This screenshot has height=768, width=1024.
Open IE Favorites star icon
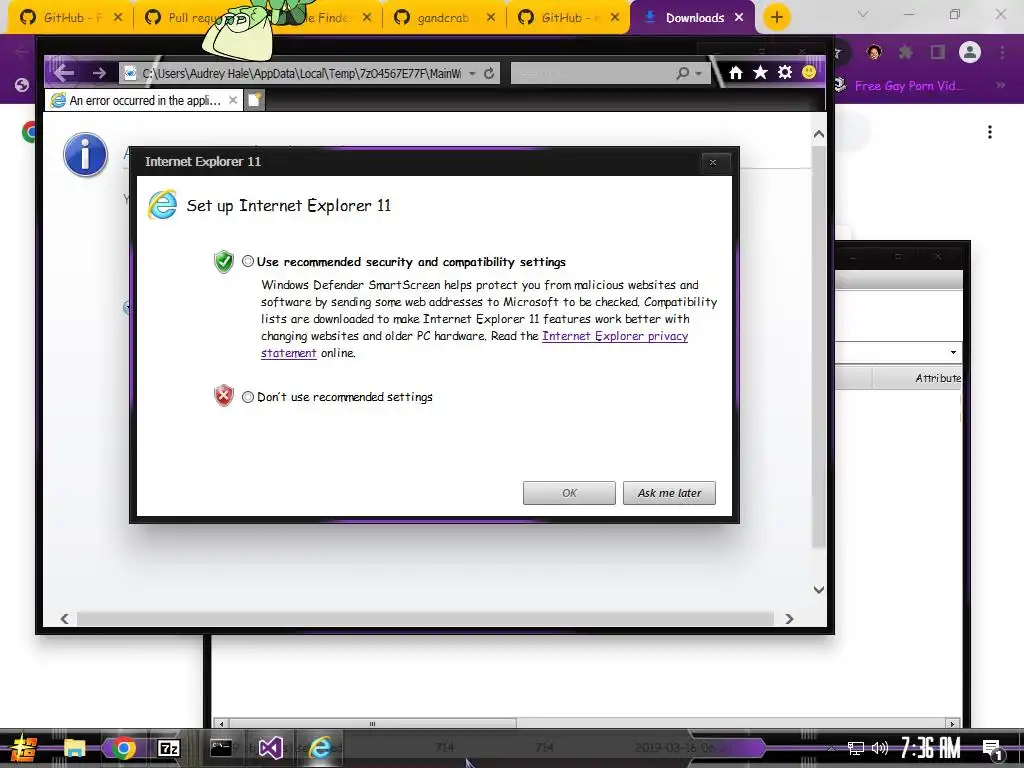760,72
